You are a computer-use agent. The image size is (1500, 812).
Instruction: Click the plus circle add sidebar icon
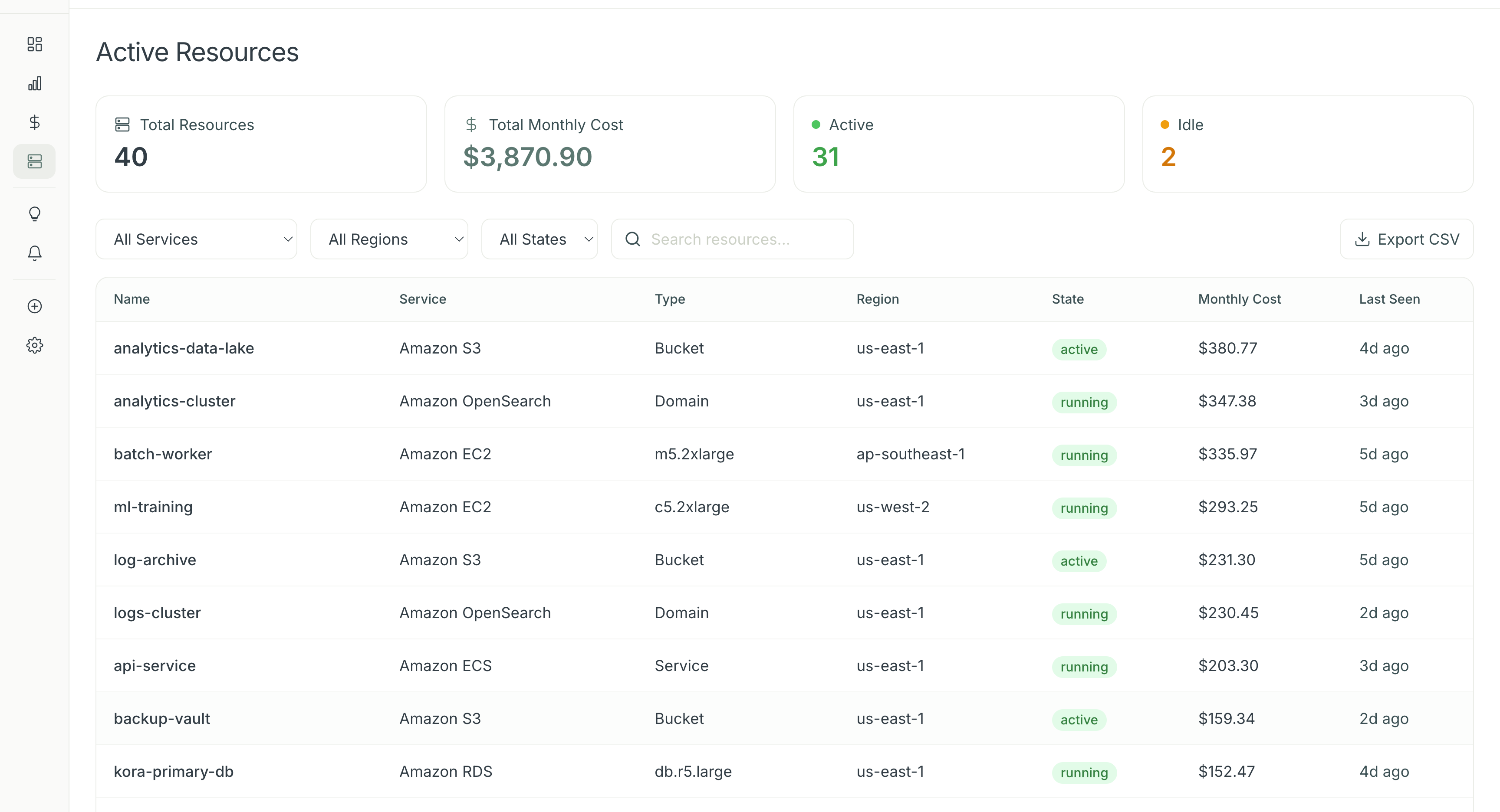click(x=34, y=306)
